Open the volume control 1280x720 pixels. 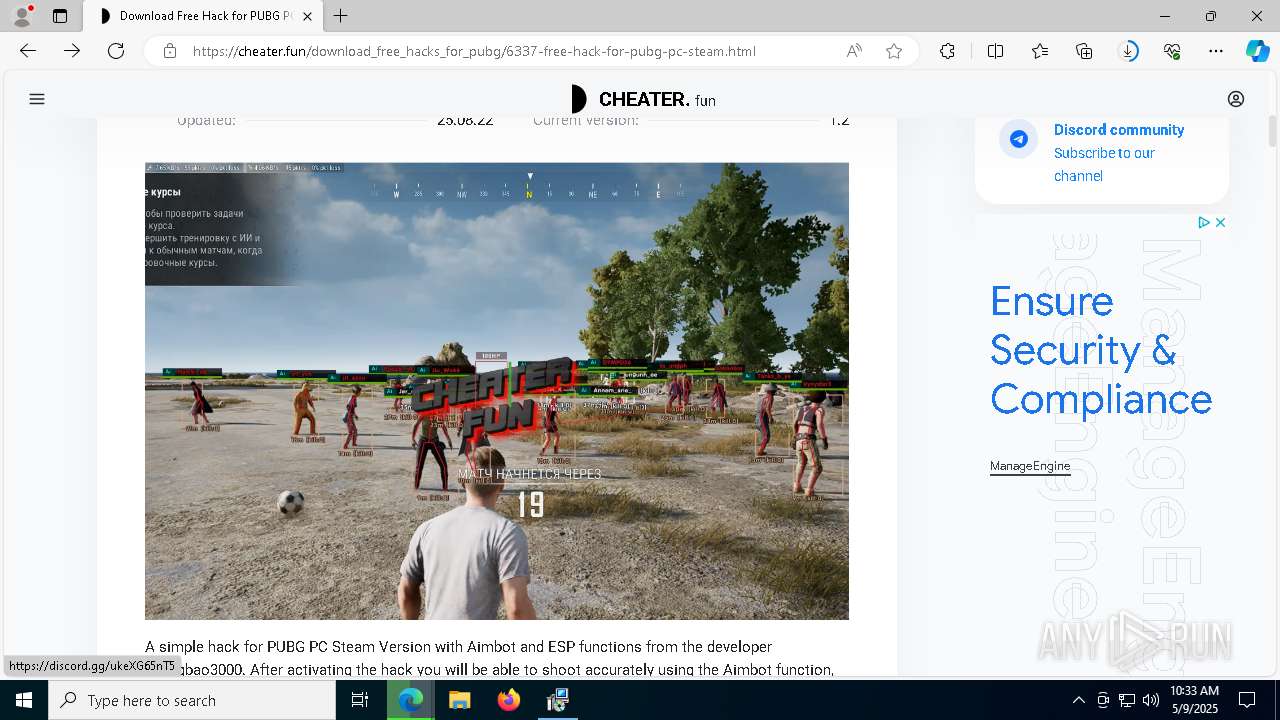tap(1151, 700)
